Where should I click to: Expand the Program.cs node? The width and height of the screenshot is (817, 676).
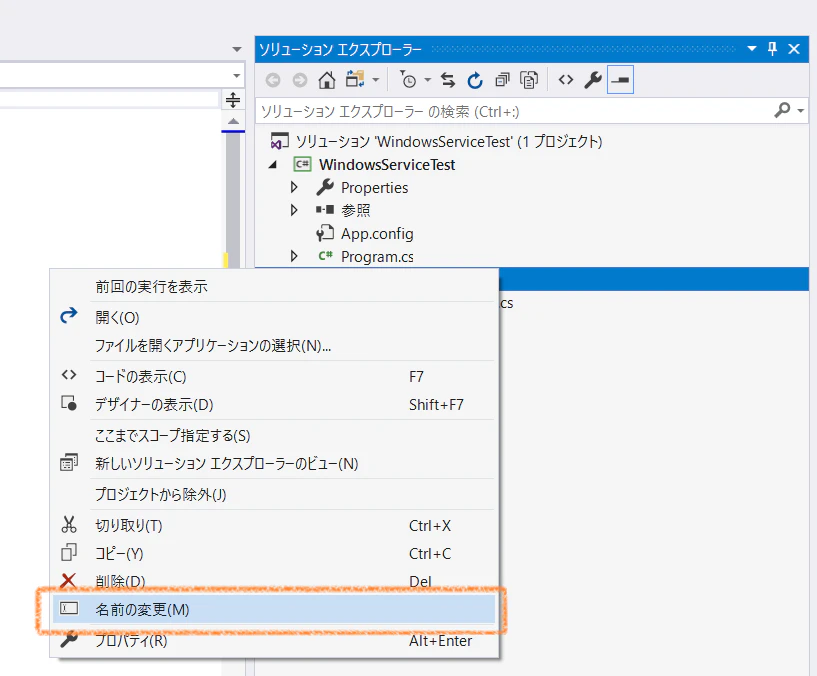coord(294,256)
